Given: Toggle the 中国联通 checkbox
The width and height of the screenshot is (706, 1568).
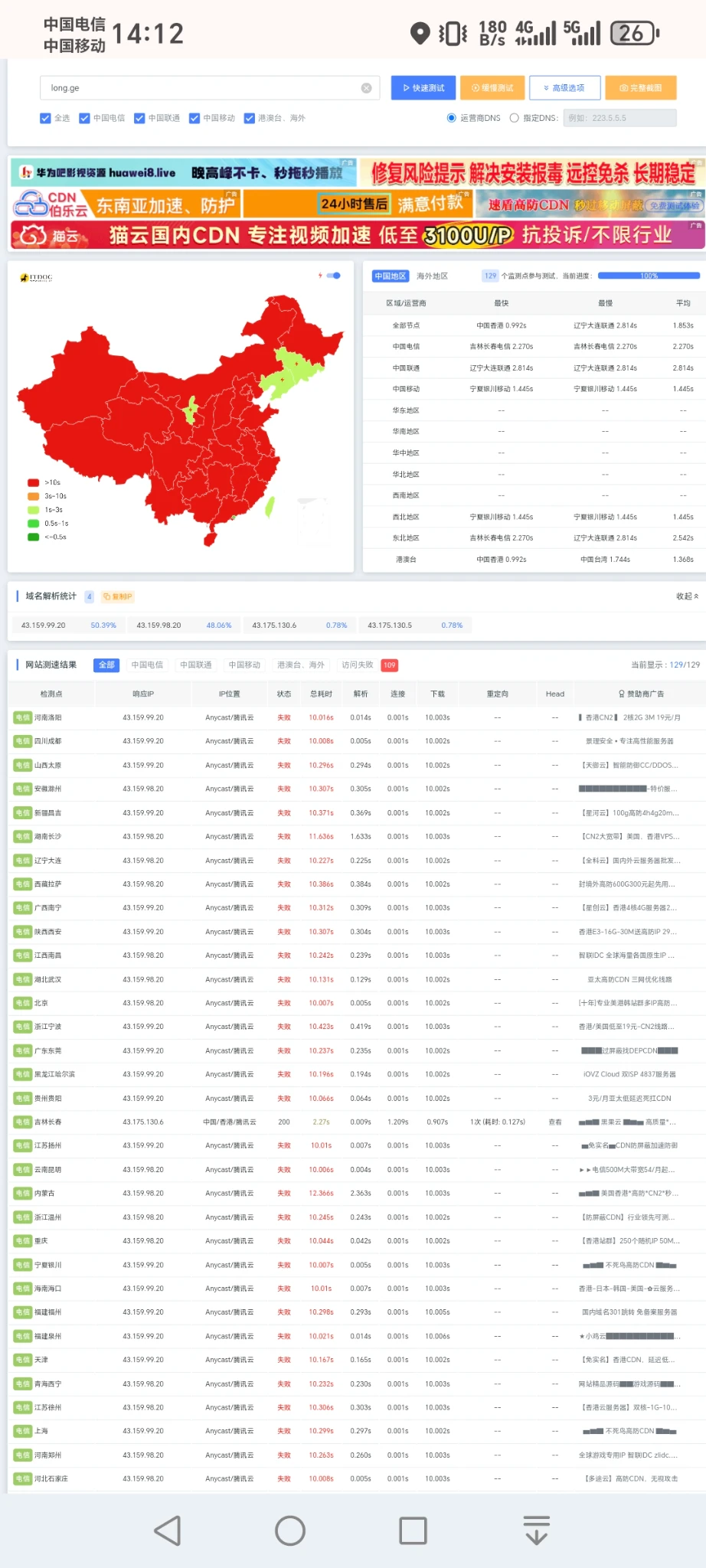Looking at the screenshot, I should coord(139,118).
